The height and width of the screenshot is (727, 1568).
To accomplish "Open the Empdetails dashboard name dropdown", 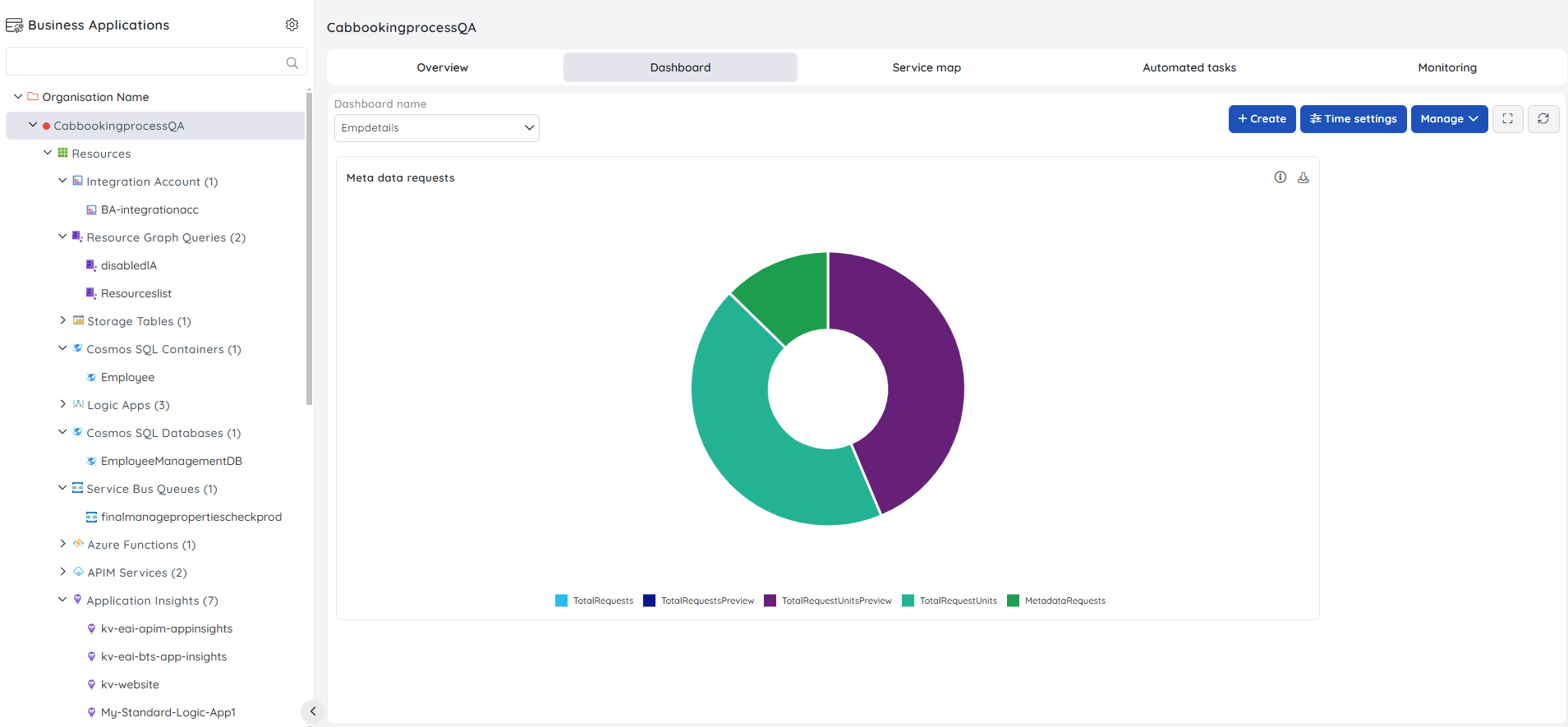I will [436, 128].
